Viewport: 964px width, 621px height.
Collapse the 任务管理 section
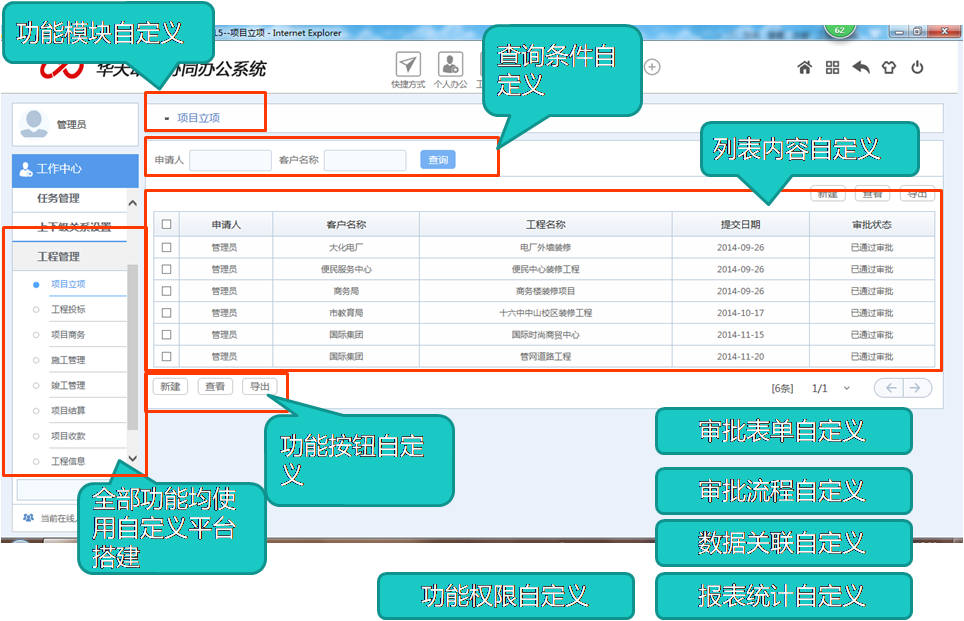[x=131, y=203]
